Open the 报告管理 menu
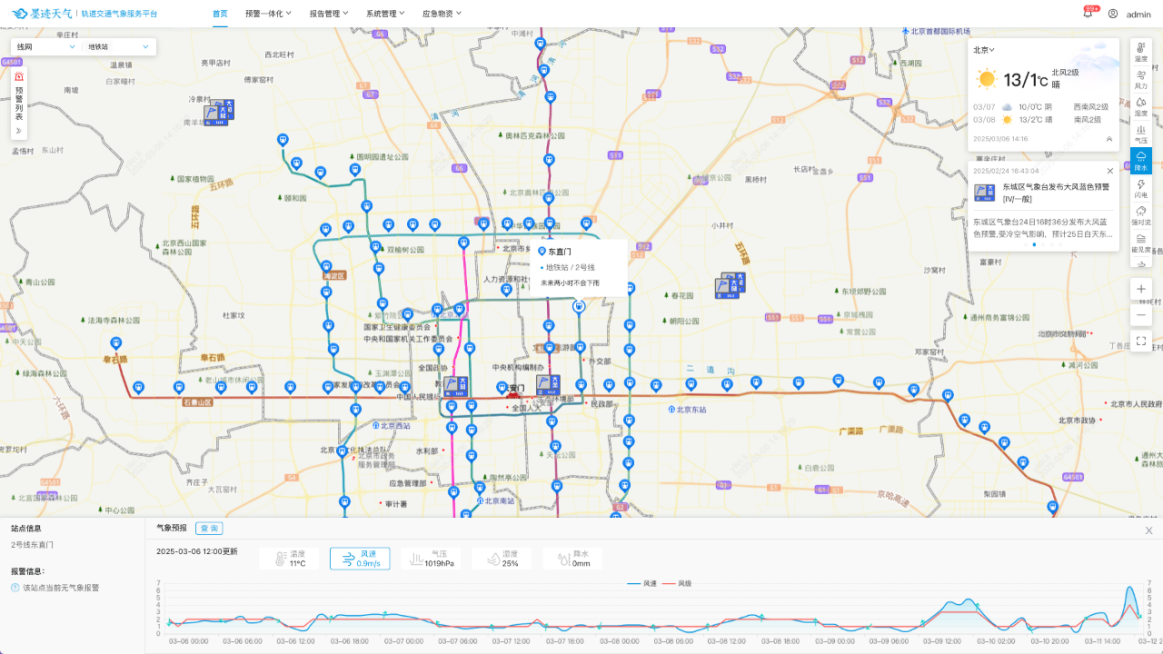The image size is (1163, 654). [329, 14]
